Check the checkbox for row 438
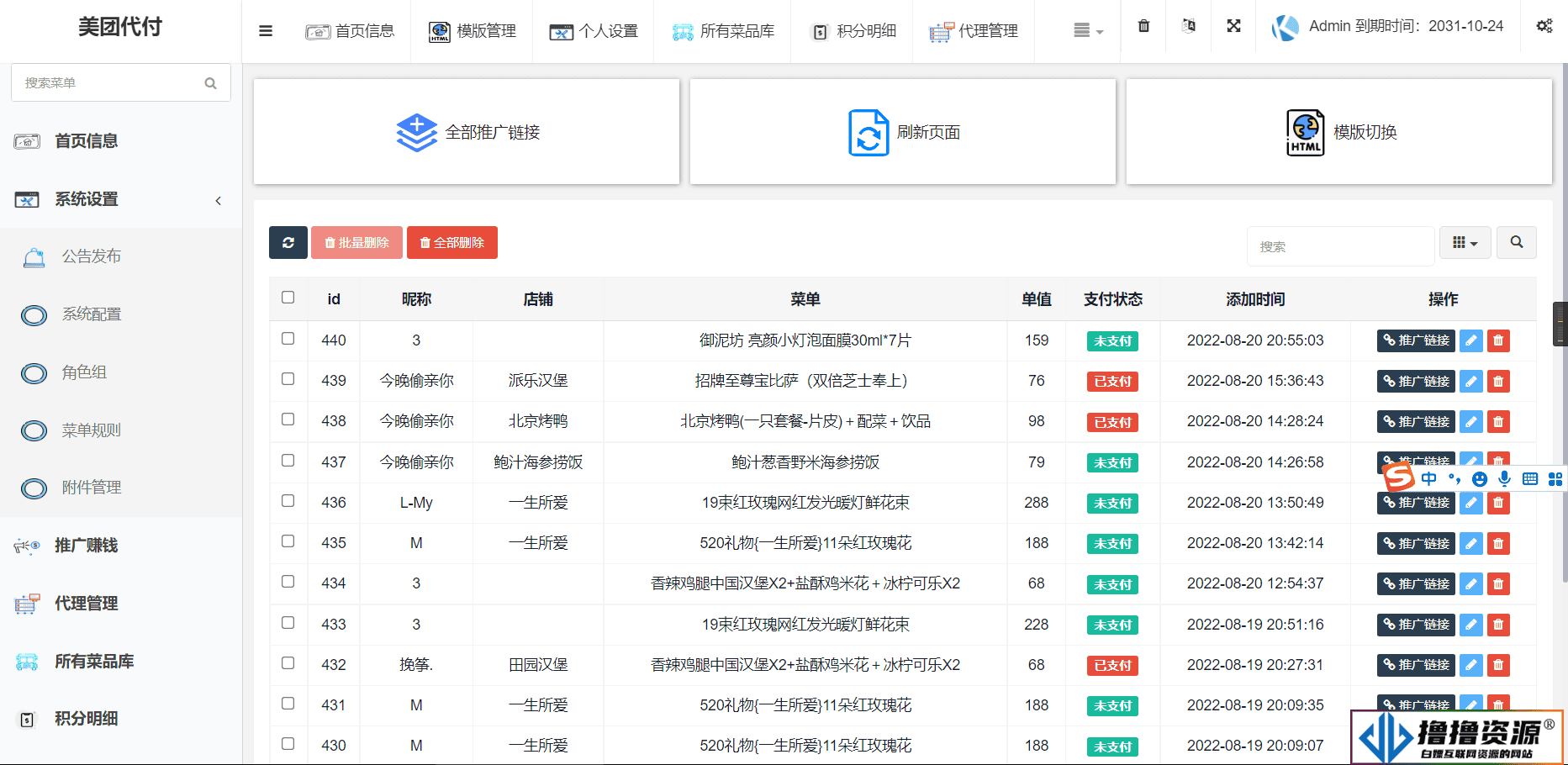Viewport: 1568px width, 765px height. [x=288, y=419]
